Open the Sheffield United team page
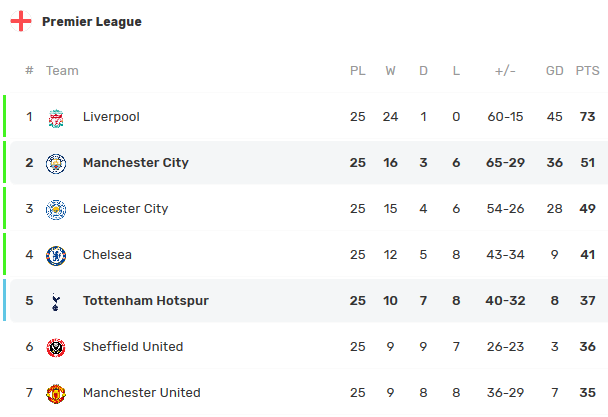This screenshot has width=608, height=417. click(x=133, y=347)
